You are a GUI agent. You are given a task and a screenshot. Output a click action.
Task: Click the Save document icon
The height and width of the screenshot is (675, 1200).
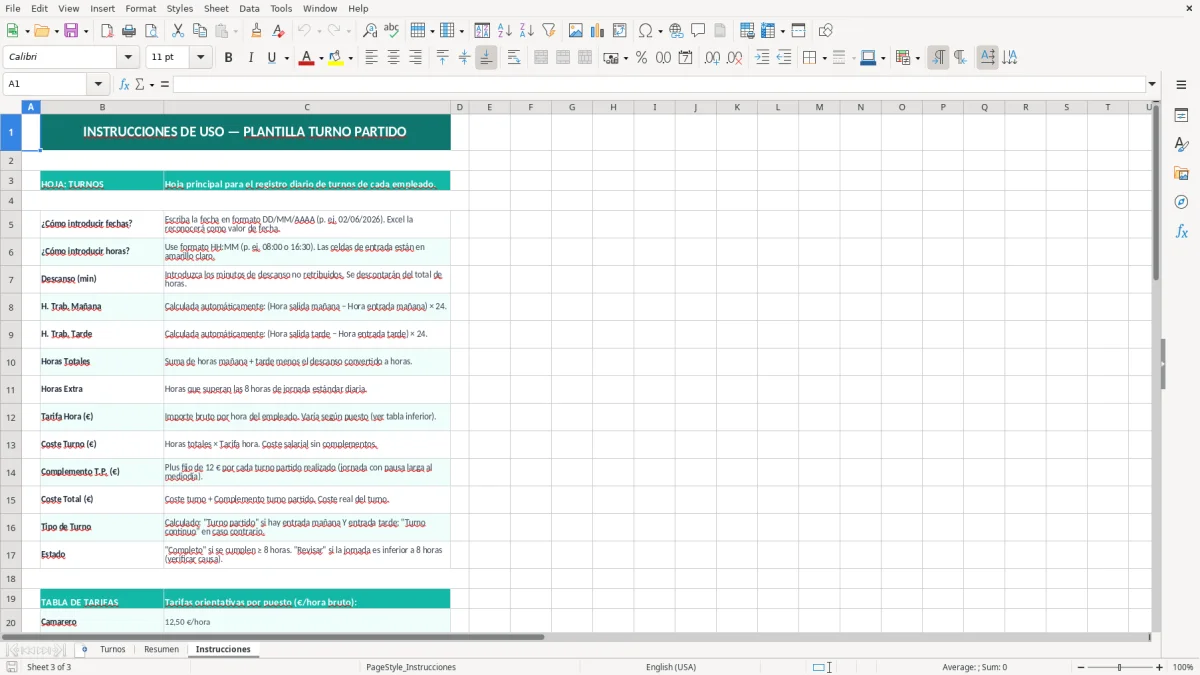coord(71,31)
